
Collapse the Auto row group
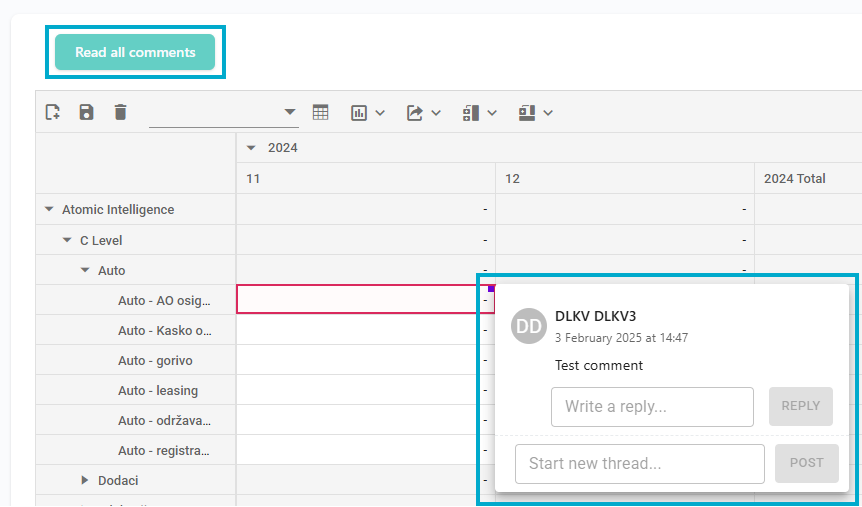[85, 271]
